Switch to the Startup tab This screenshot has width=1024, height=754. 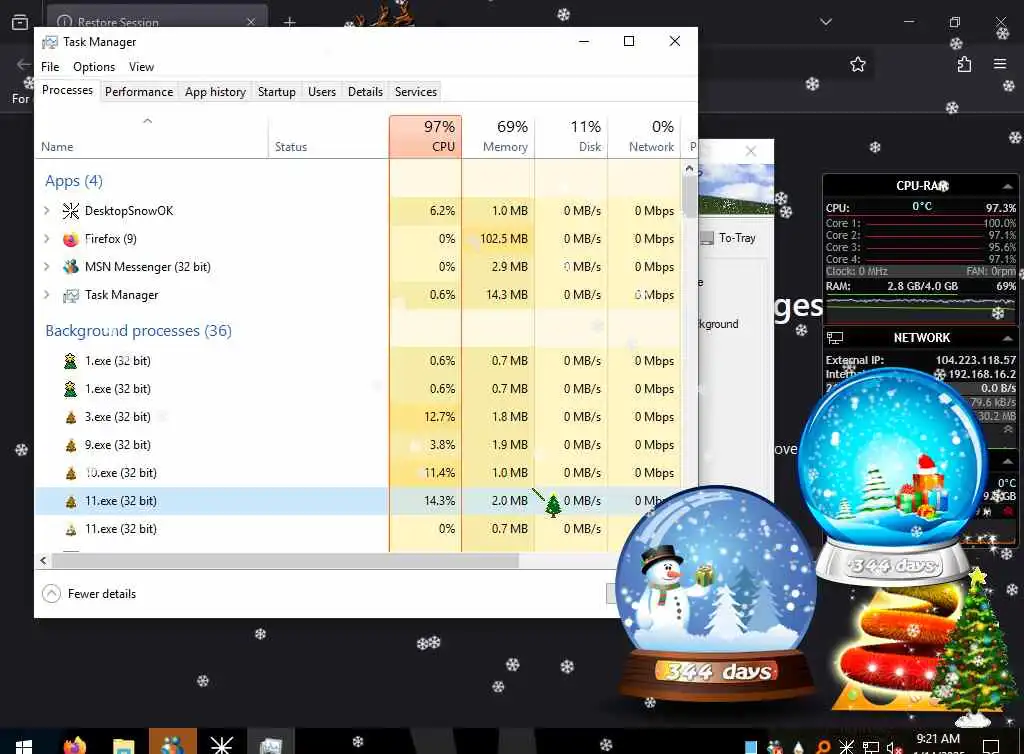click(276, 92)
